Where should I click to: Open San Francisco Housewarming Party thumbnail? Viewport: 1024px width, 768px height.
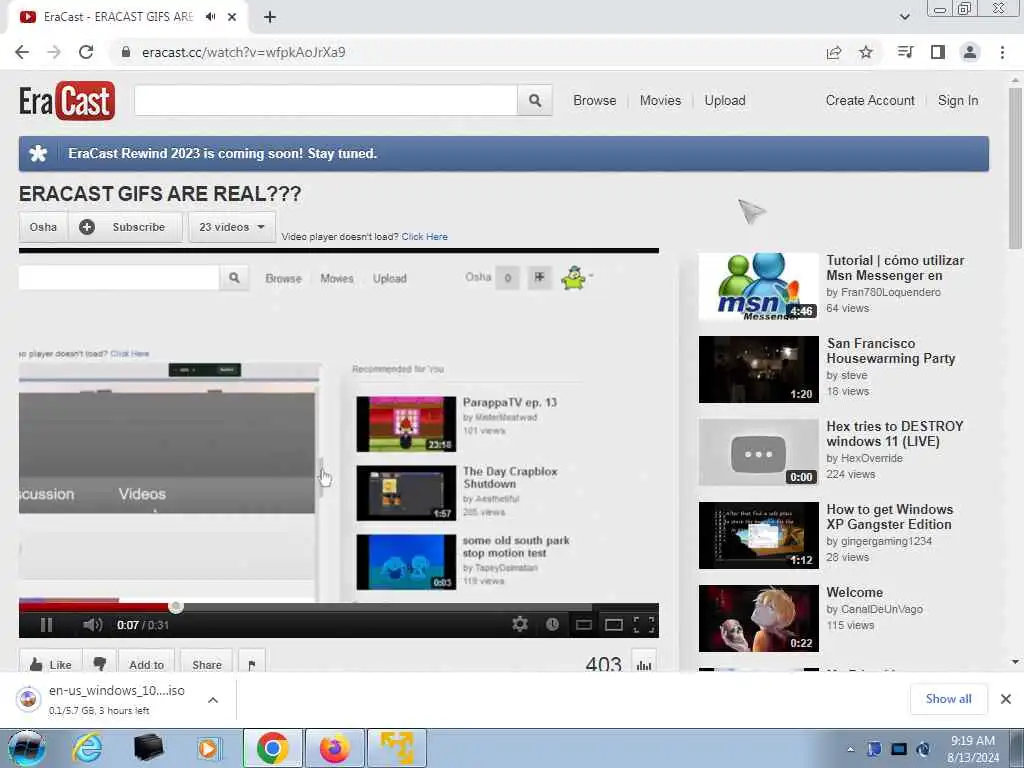758,370
